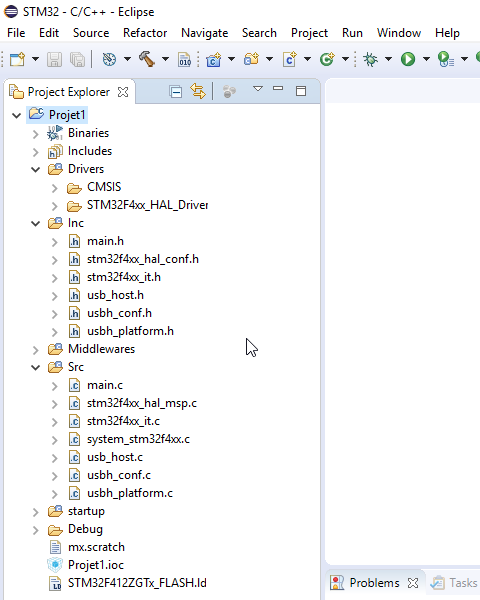
Task: Select the Projet1.ioc file
Action: (96, 565)
